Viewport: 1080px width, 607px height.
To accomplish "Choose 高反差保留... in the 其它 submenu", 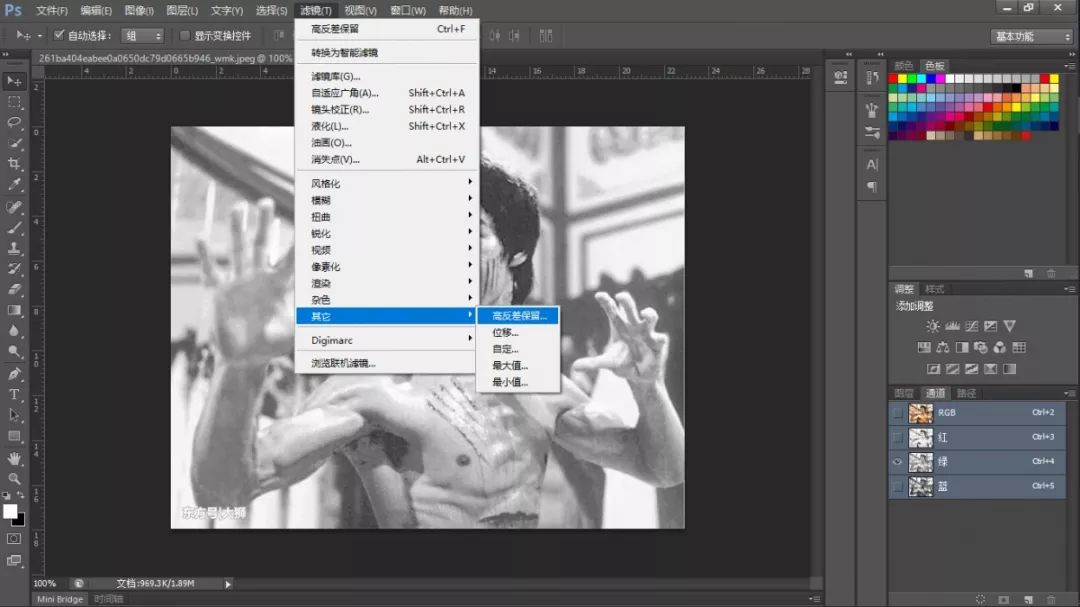I will (x=518, y=316).
